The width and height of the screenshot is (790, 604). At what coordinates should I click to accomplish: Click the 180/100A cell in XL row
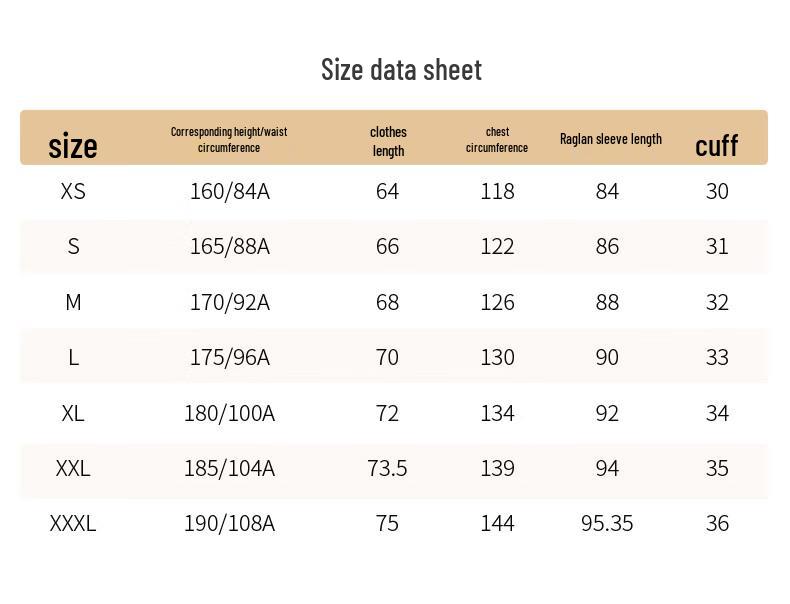(229, 413)
